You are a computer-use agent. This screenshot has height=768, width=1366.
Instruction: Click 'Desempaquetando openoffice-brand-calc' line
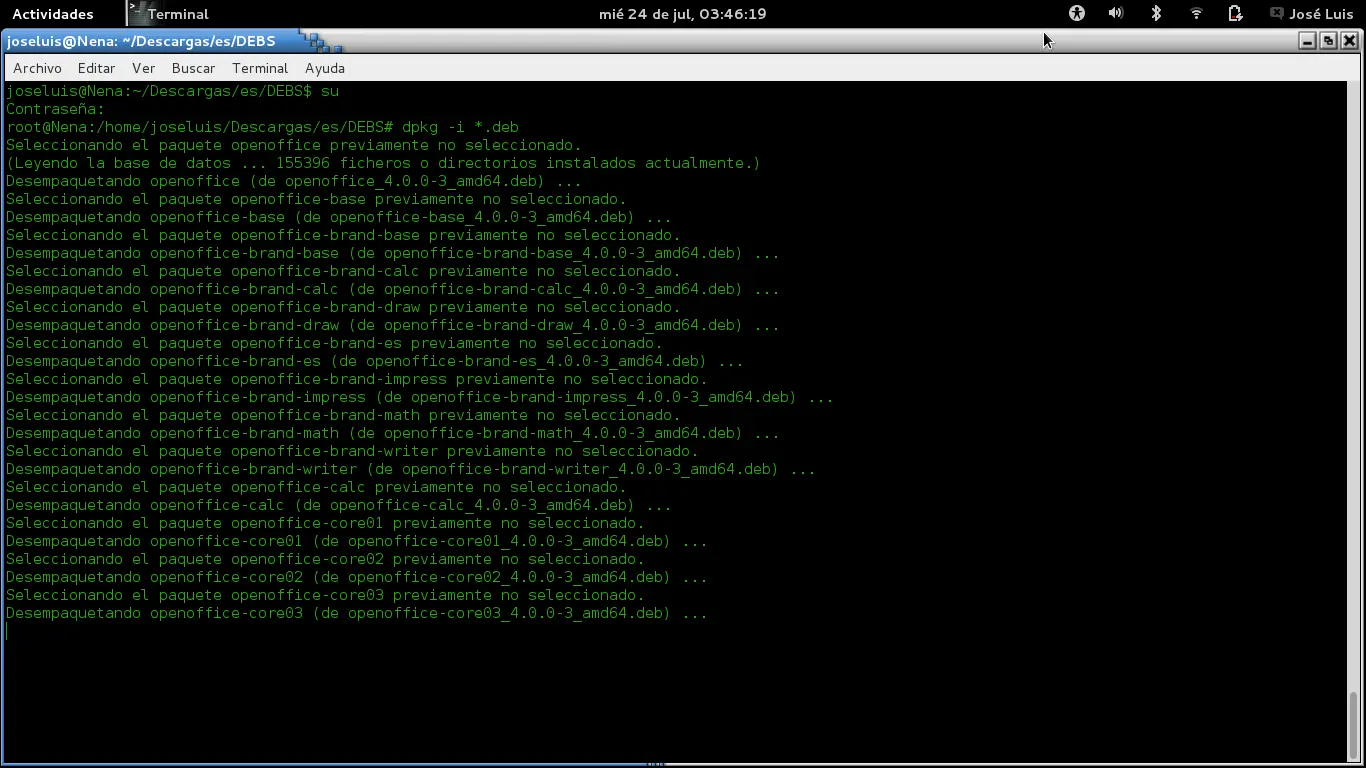[392, 289]
